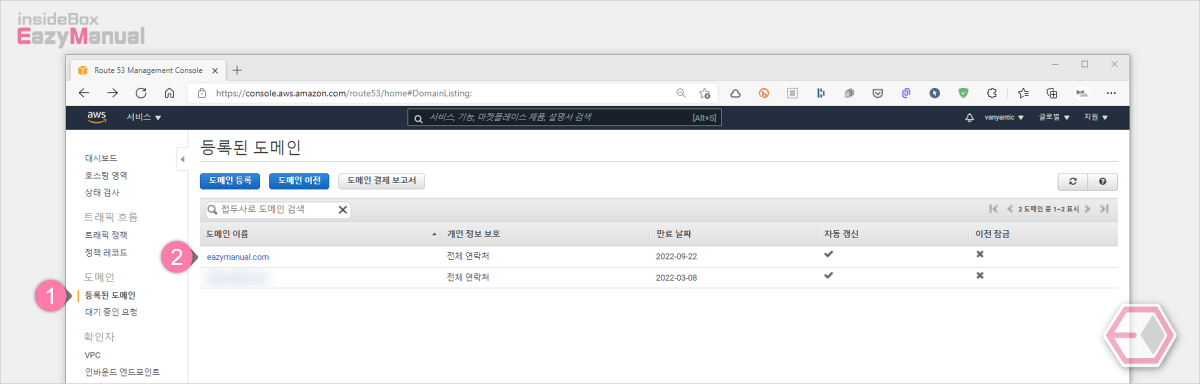The height and width of the screenshot is (384, 1200).
Task: Go forward using the browser forward arrow
Action: coord(113,92)
